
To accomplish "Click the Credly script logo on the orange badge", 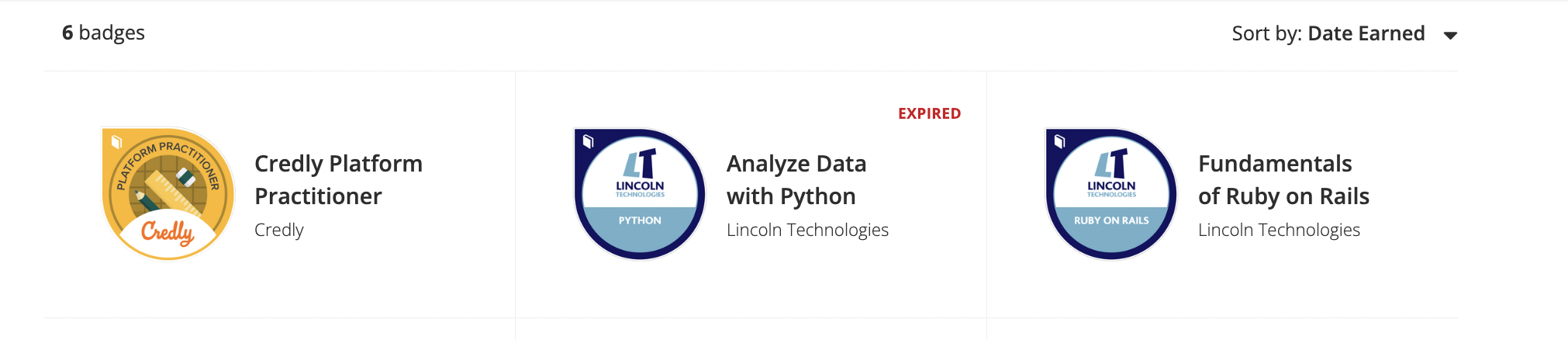I will [x=168, y=232].
